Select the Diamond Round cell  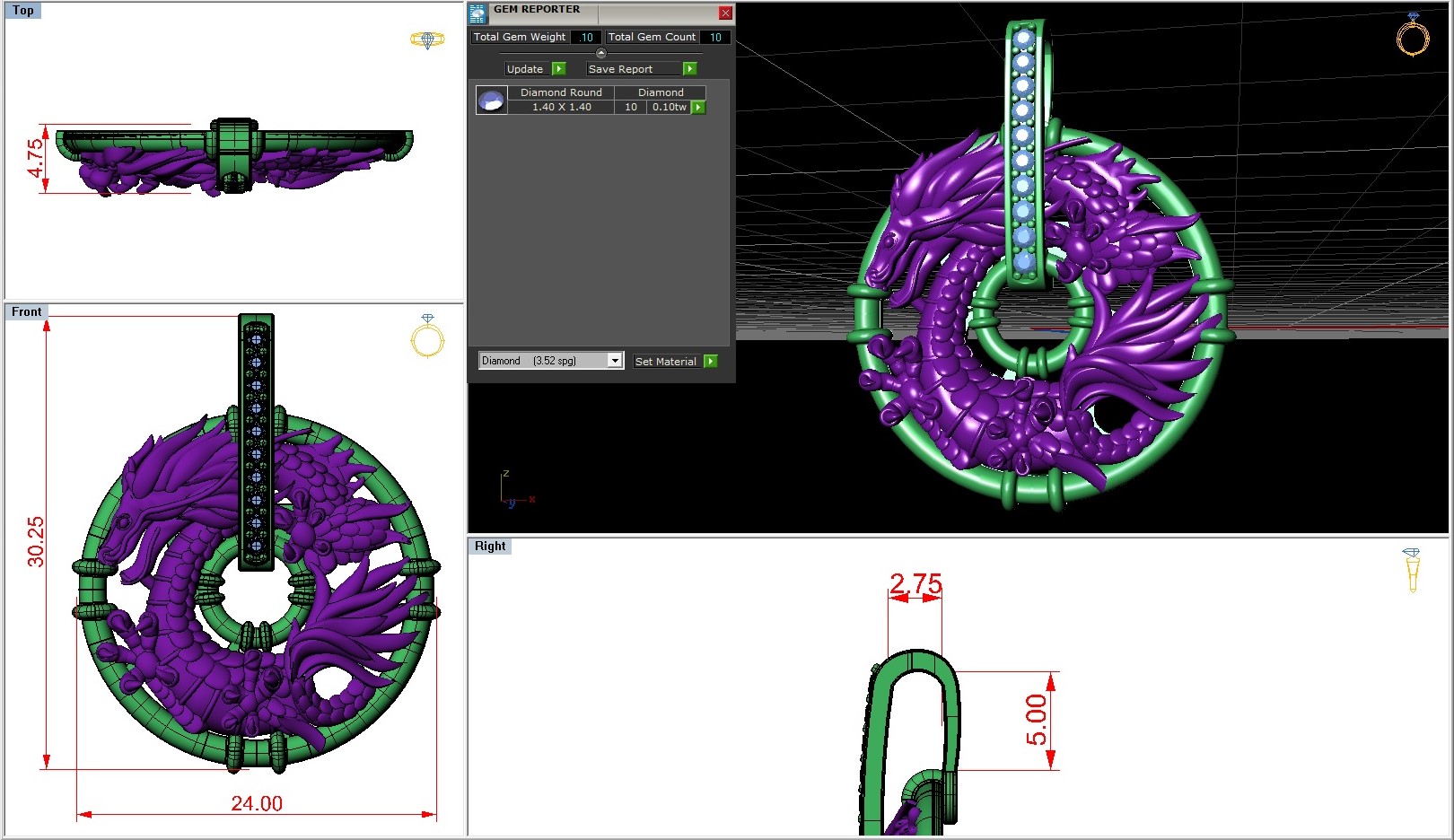561,92
